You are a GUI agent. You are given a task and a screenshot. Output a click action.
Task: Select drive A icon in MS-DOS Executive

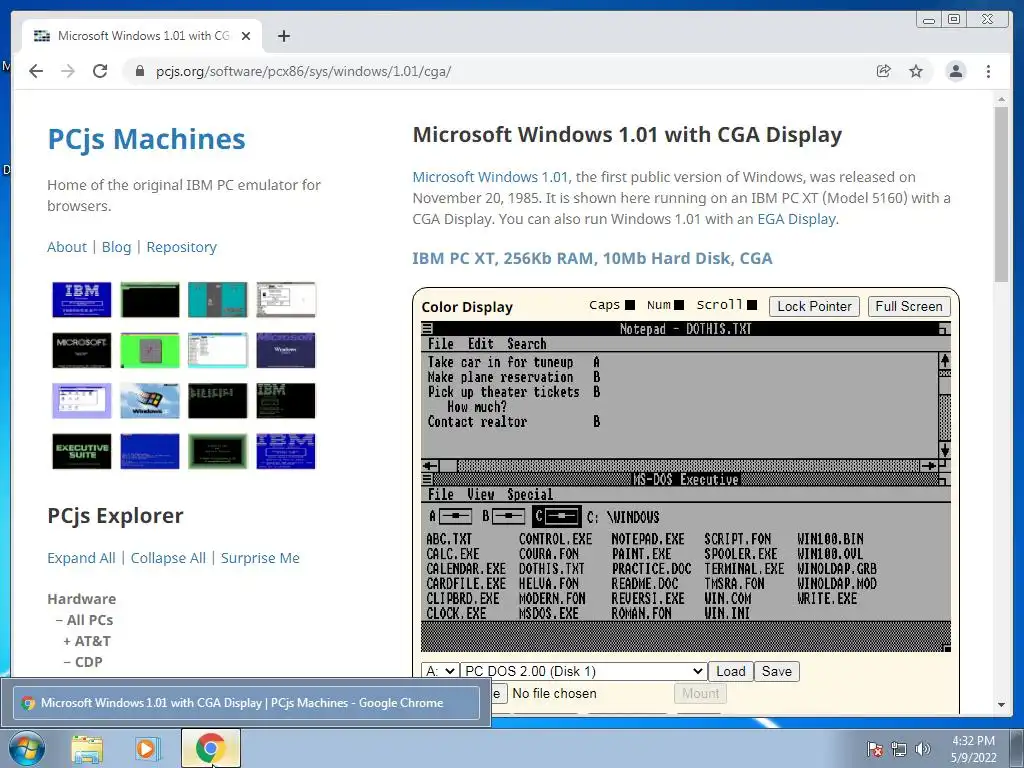click(x=455, y=517)
